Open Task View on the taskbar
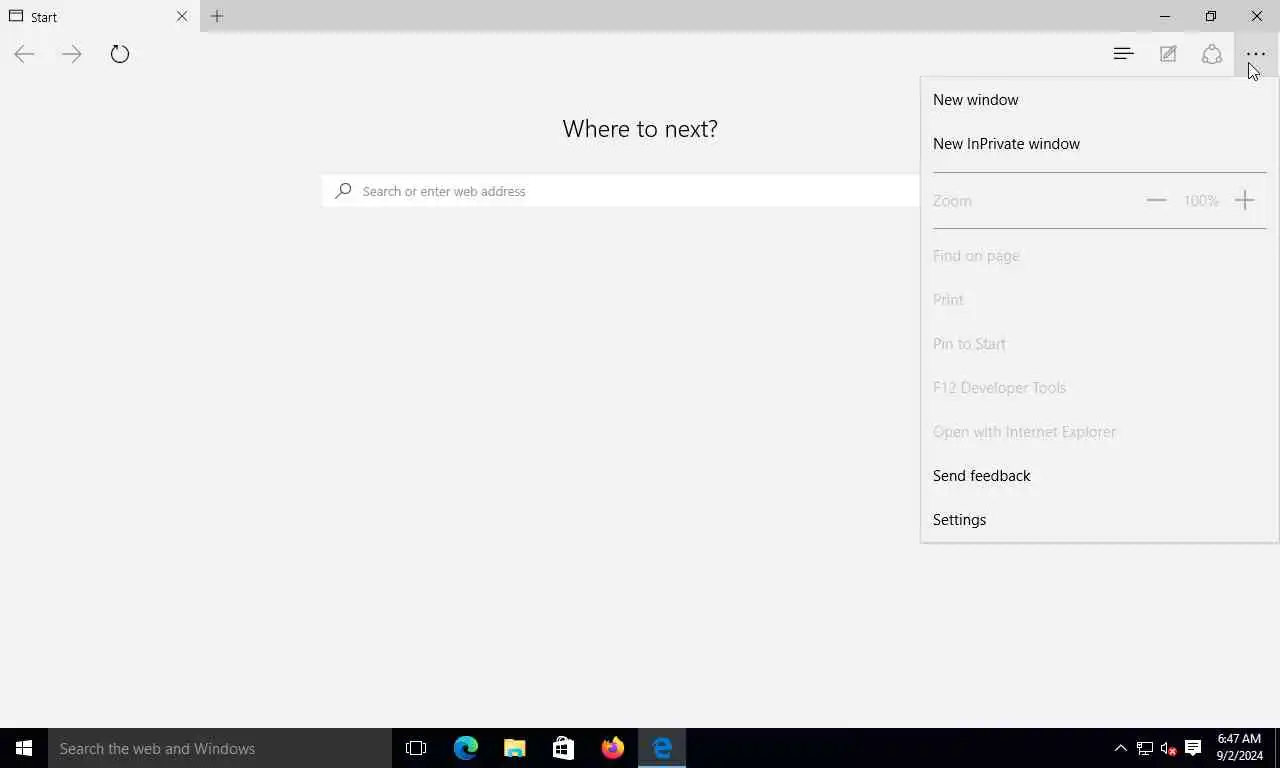 (416, 748)
